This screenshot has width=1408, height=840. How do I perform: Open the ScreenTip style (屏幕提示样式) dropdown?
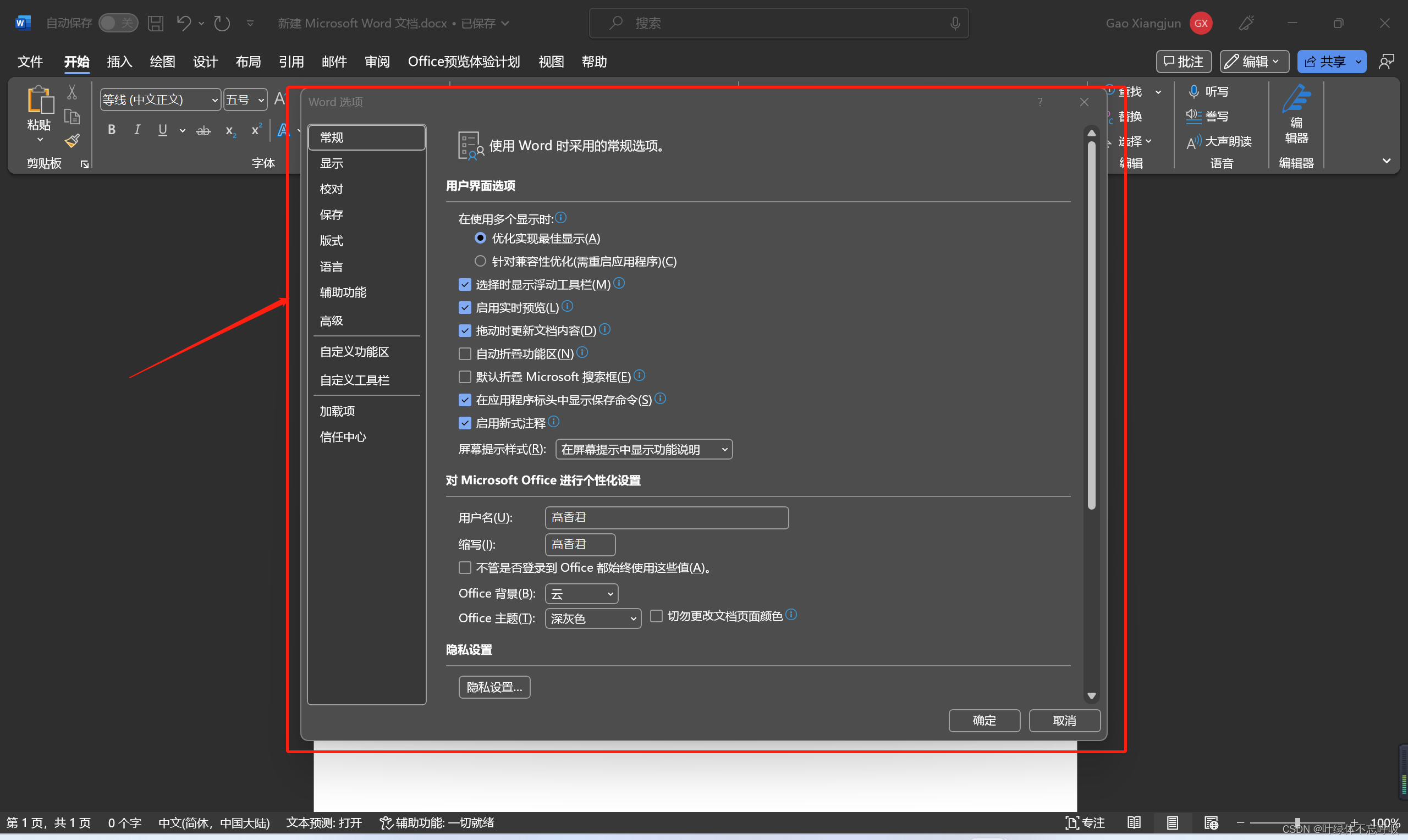pos(643,450)
